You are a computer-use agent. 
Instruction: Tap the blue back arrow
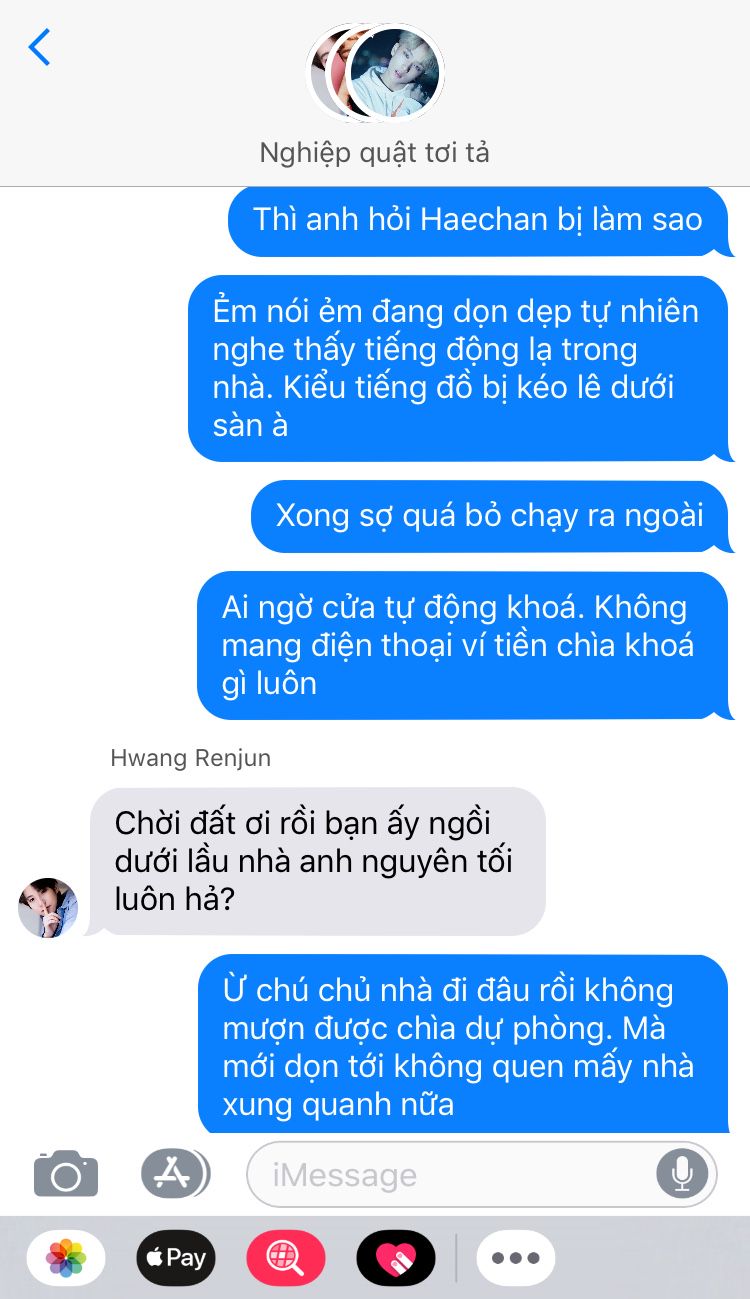(x=40, y=47)
